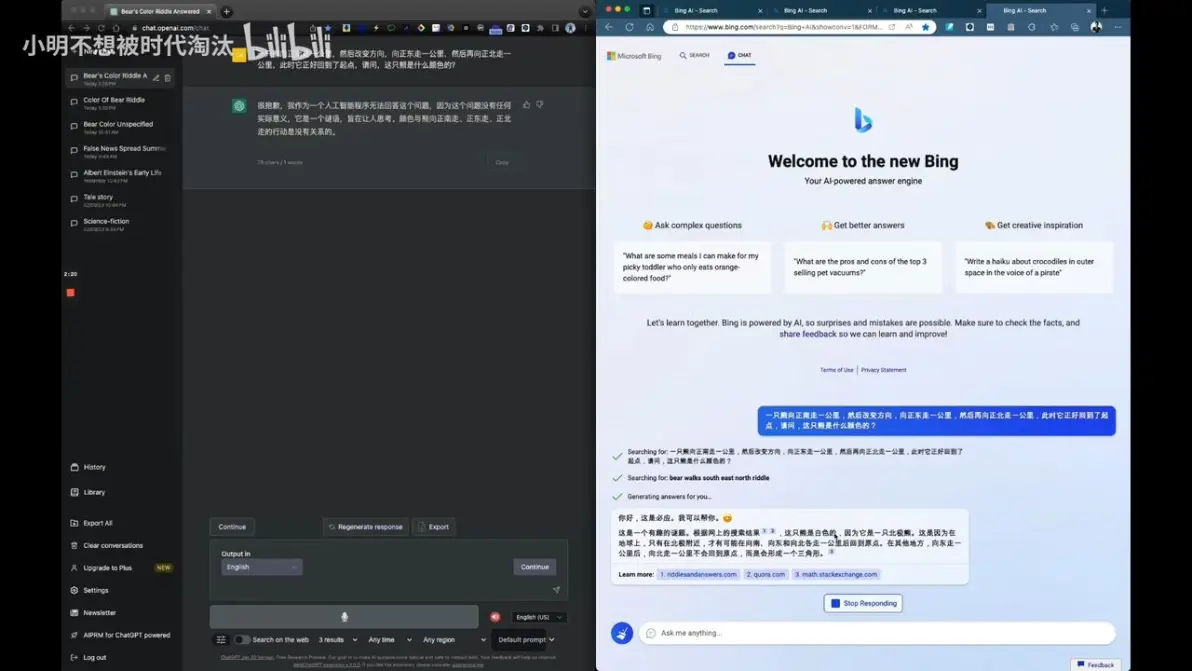Image resolution: width=1192 pixels, height=671 pixels.
Task: Click the Continue button above the prompt box
Action: tap(232, 527)
